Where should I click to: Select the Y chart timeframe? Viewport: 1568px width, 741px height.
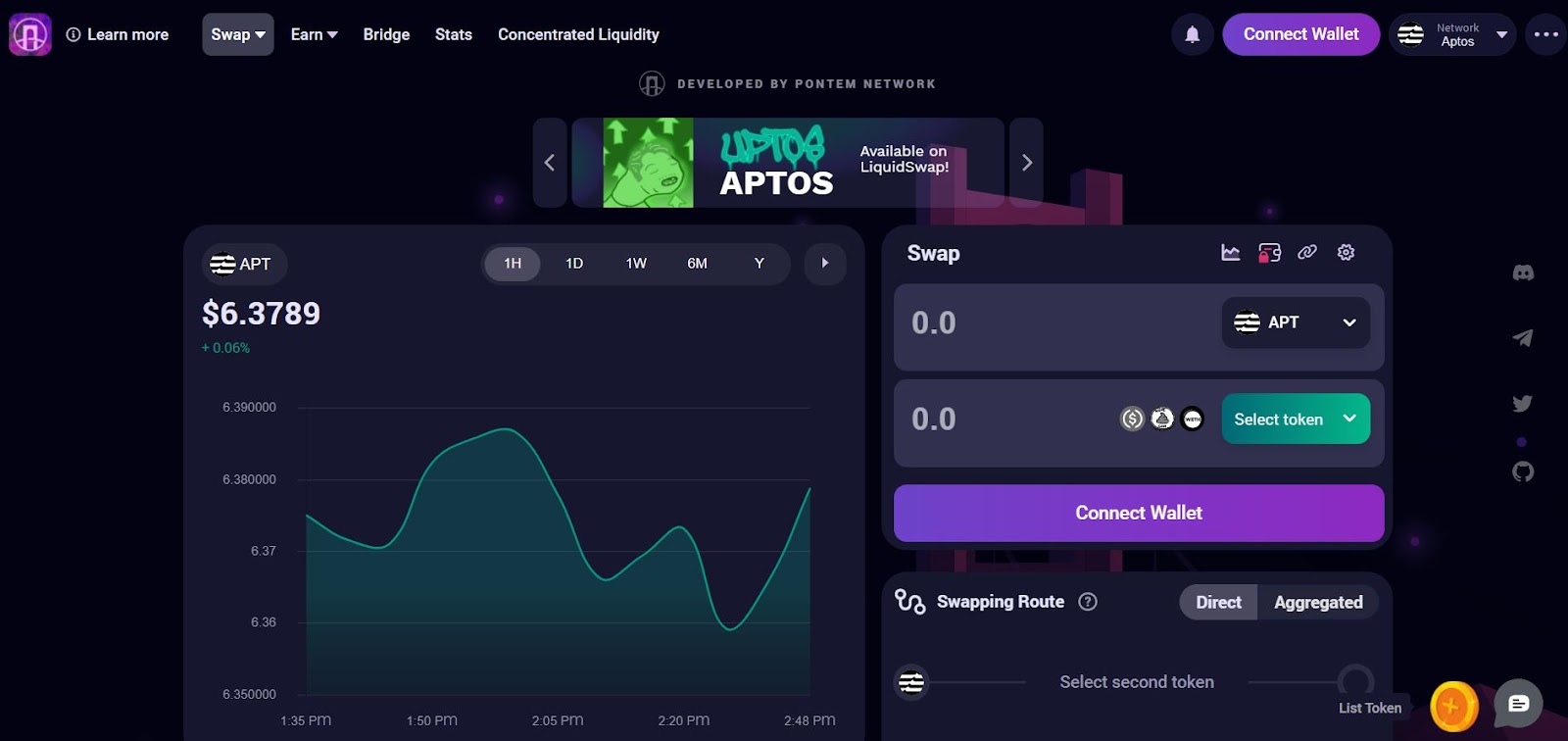click(x=759, y=264)
